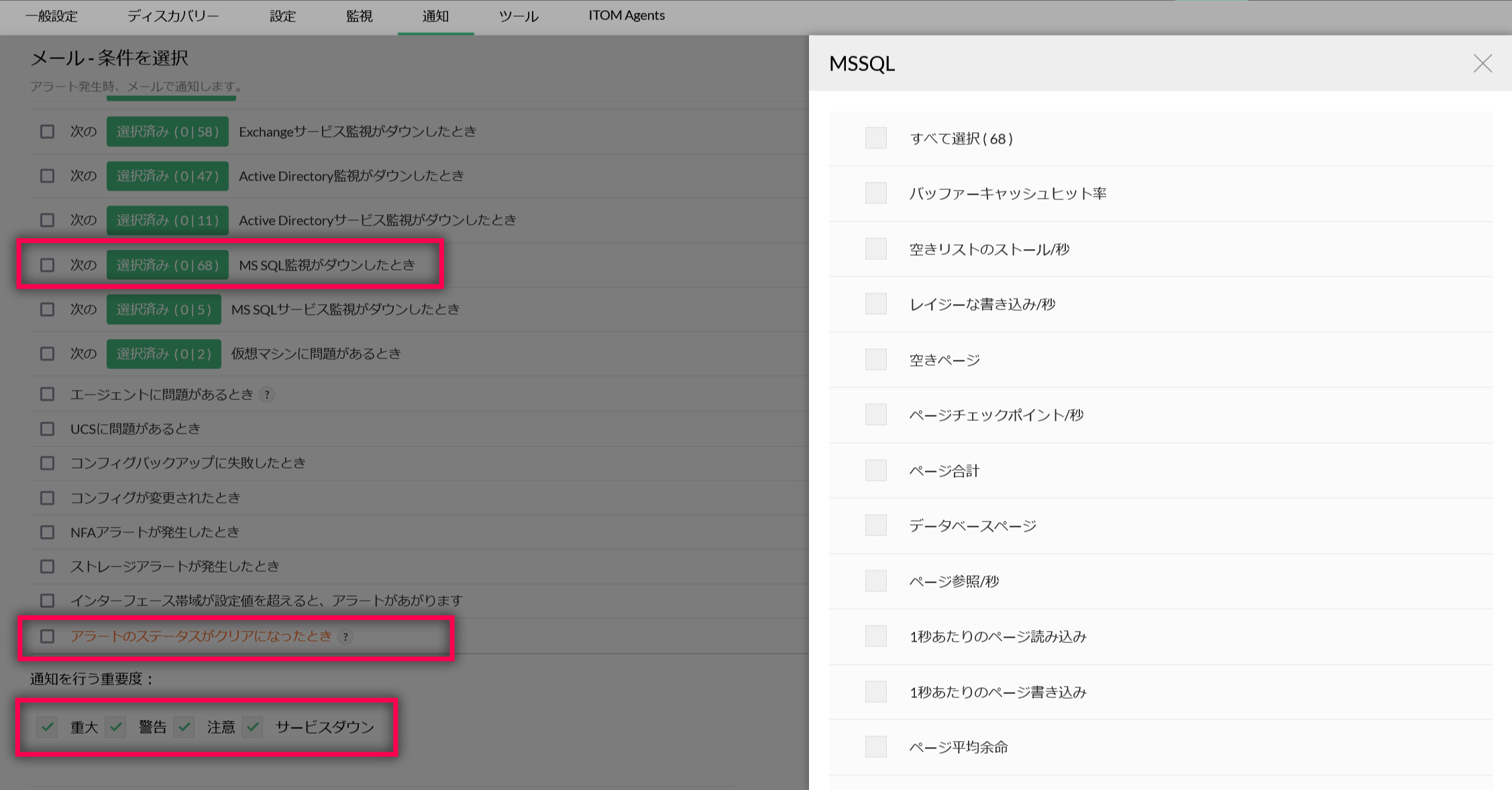
Task: Go to the ツール tab
Action: [x=518, y=16]
